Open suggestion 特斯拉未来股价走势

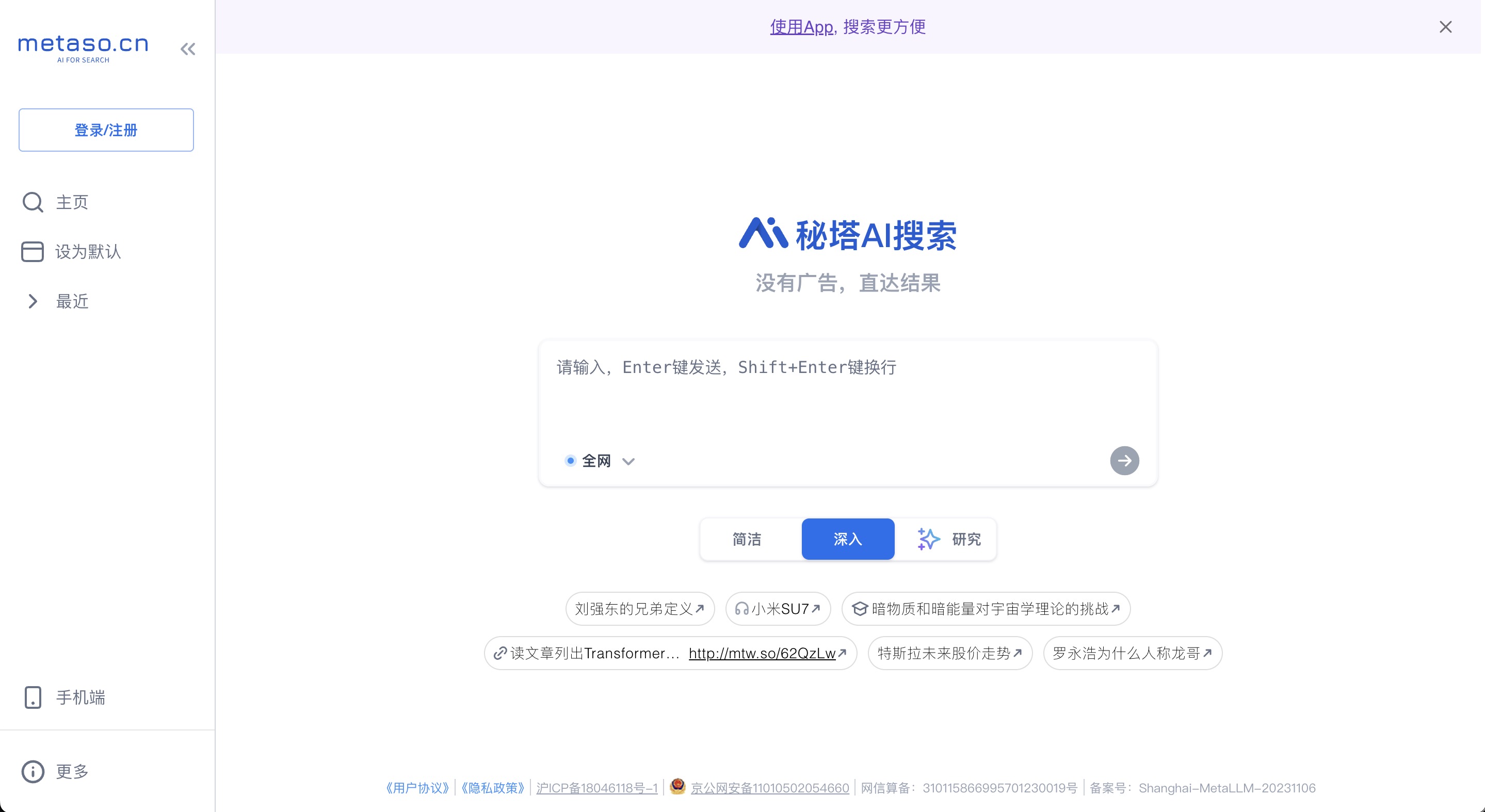click(x=949, y=653)
